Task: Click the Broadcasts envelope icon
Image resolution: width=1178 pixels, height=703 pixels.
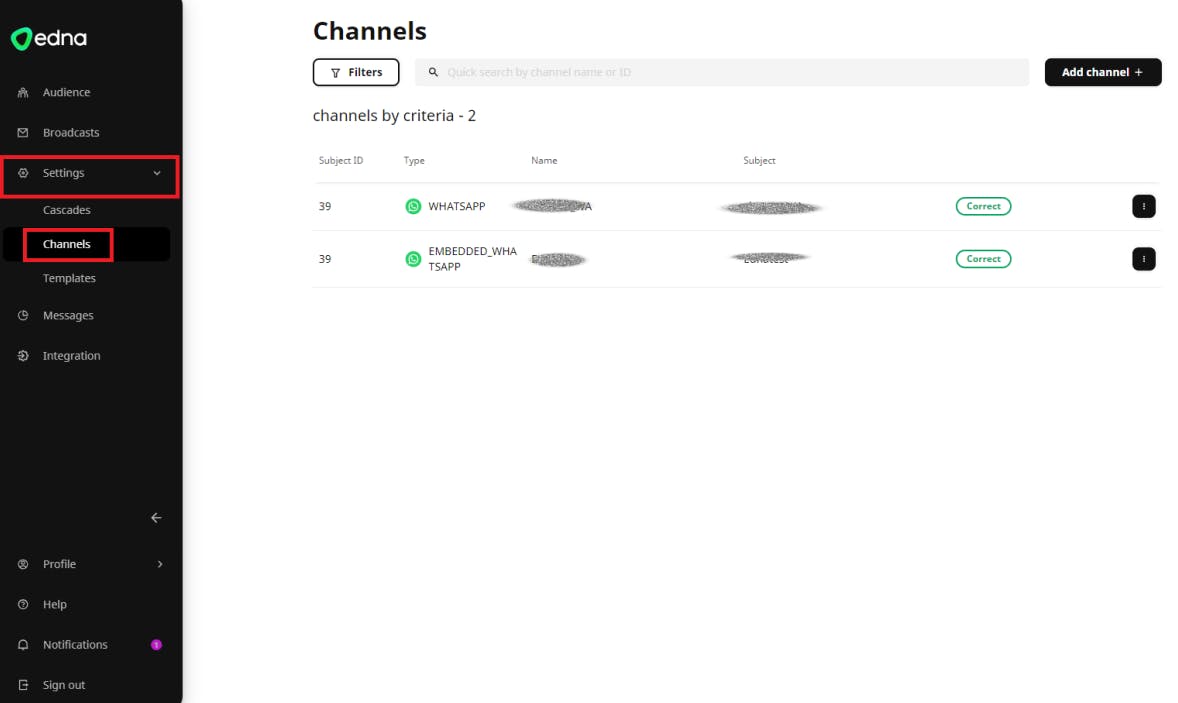Action: pyautogui.click(x=23, y=132)
